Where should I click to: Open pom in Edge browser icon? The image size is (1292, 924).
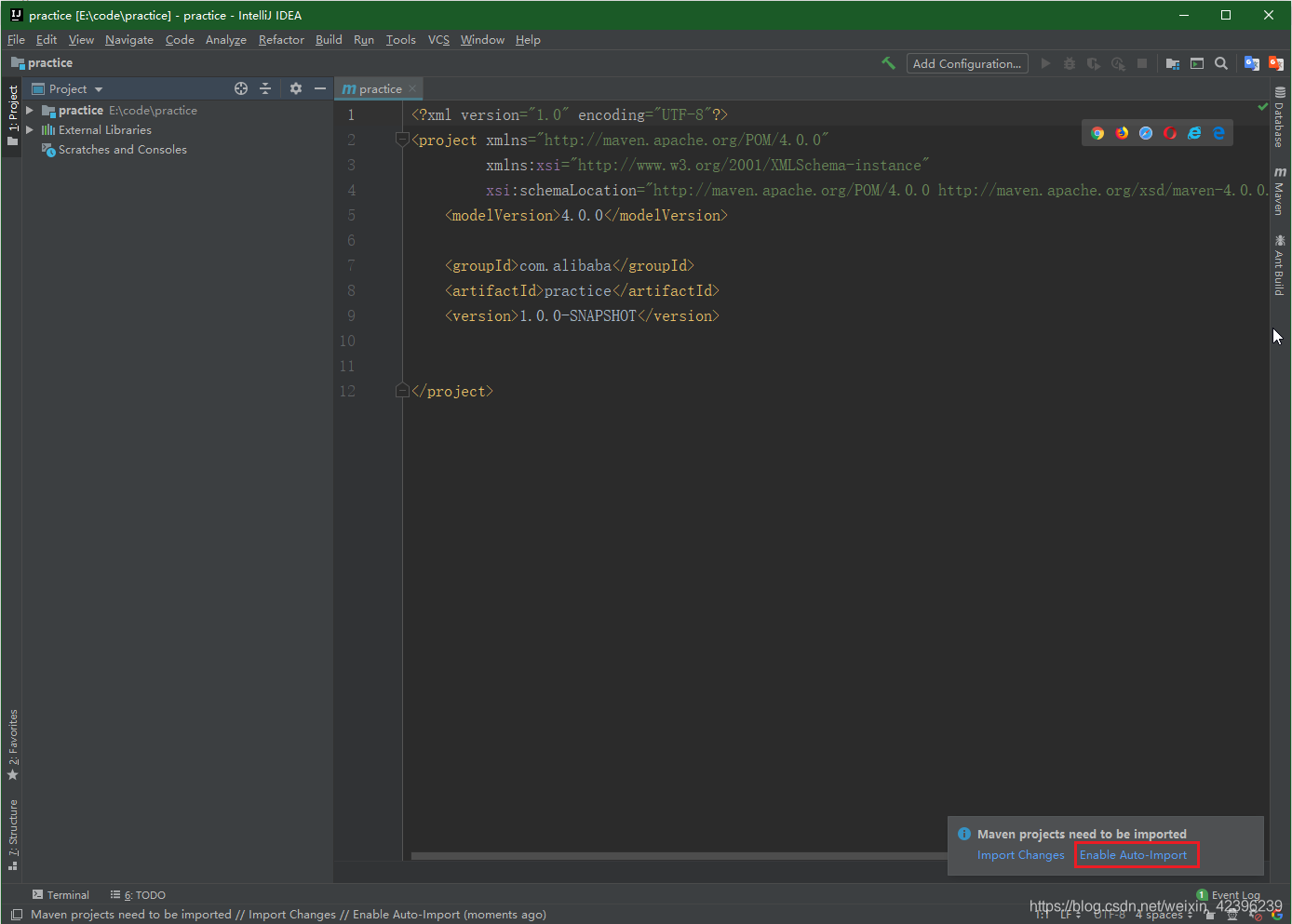(x=1218, y=133)
